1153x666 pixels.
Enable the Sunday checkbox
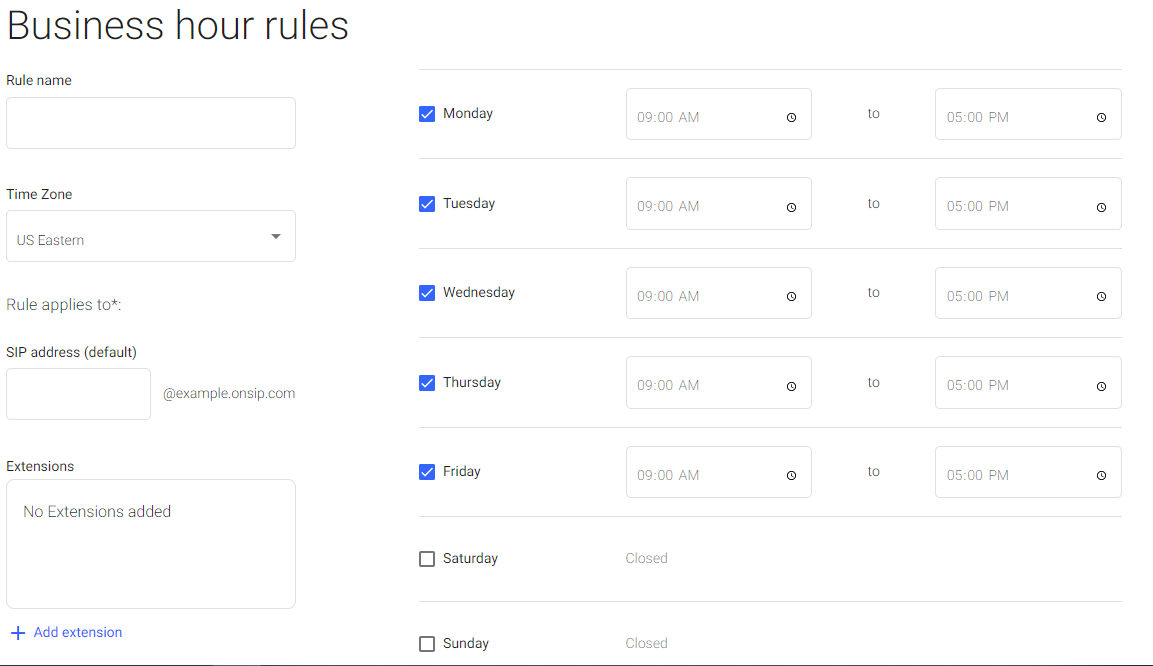(426, 644)
